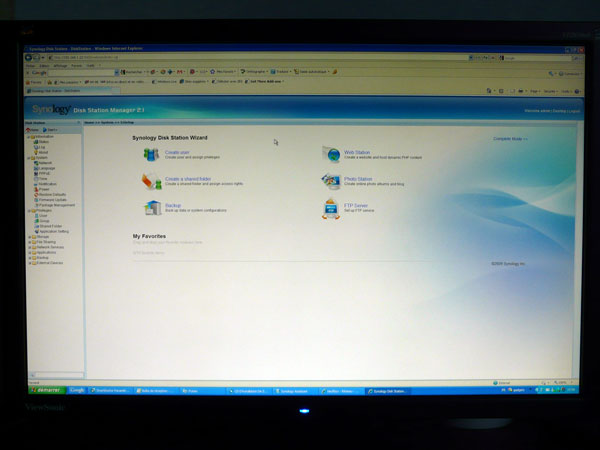Open the Affichage menu in browser

(60, 65)
